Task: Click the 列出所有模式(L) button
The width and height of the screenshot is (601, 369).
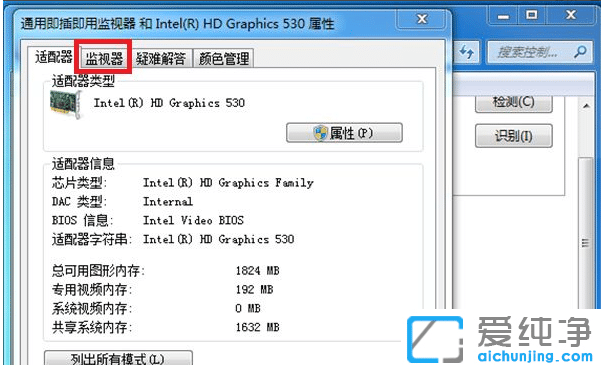Action: pos(118,358)
